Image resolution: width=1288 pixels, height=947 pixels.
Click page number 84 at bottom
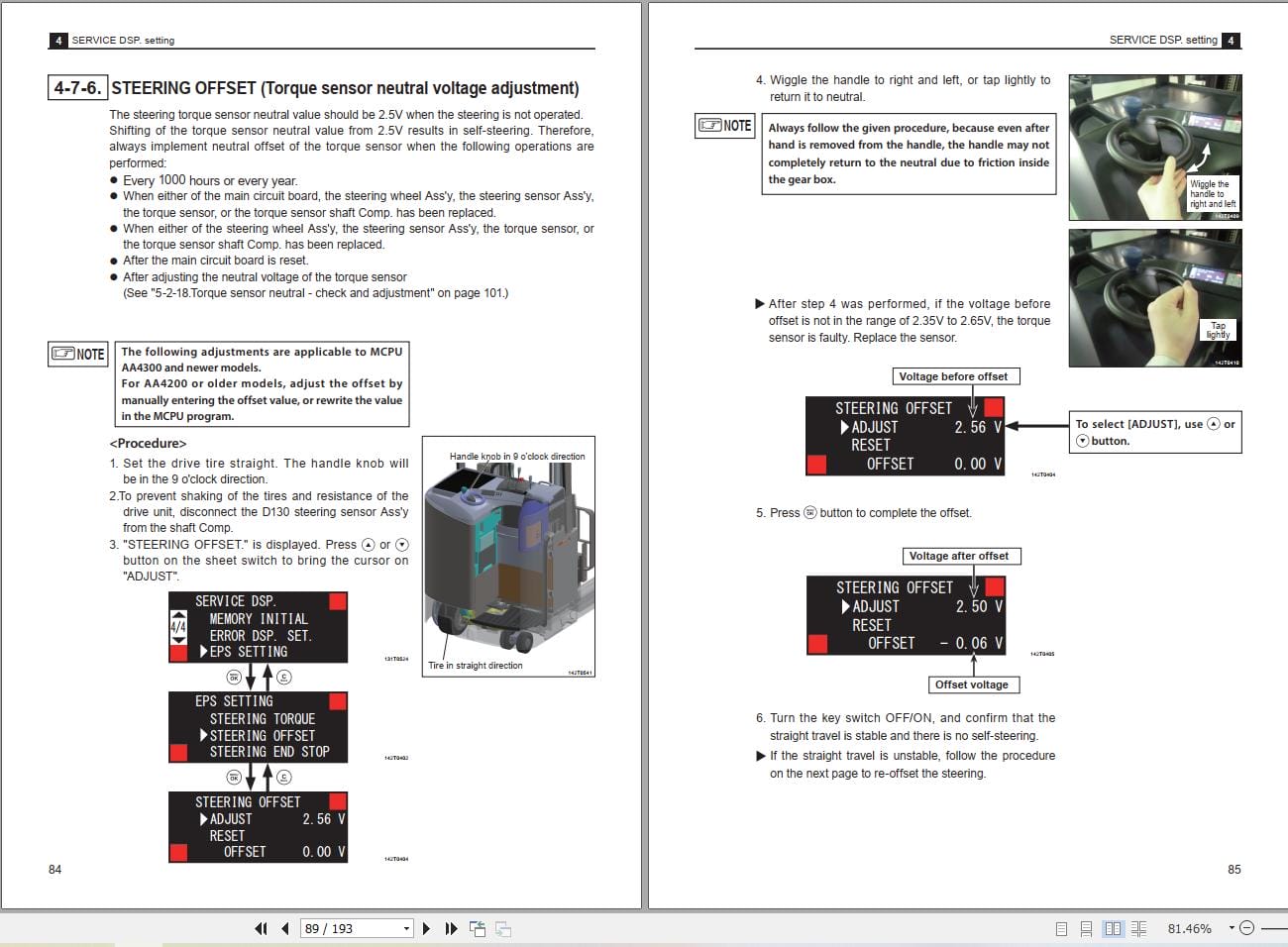54,870
